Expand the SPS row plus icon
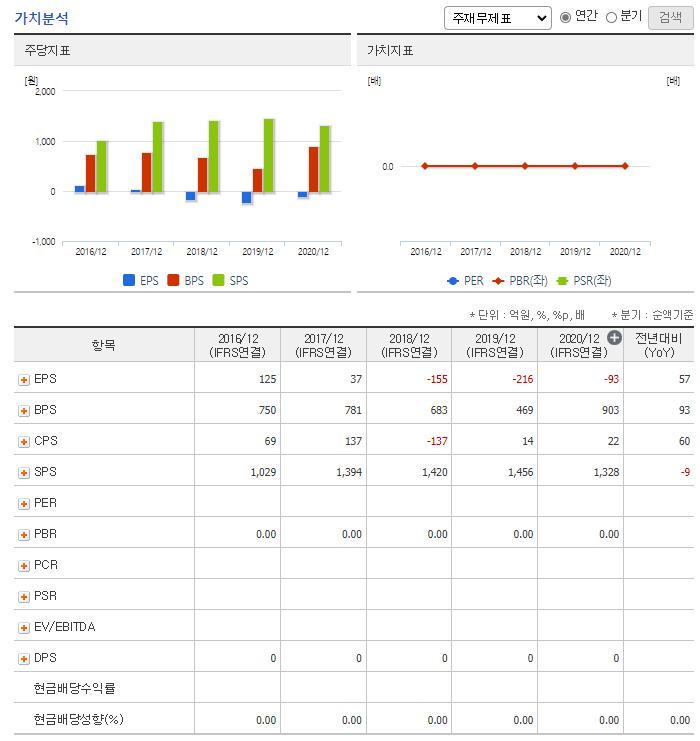 click(x=24, y=473)
